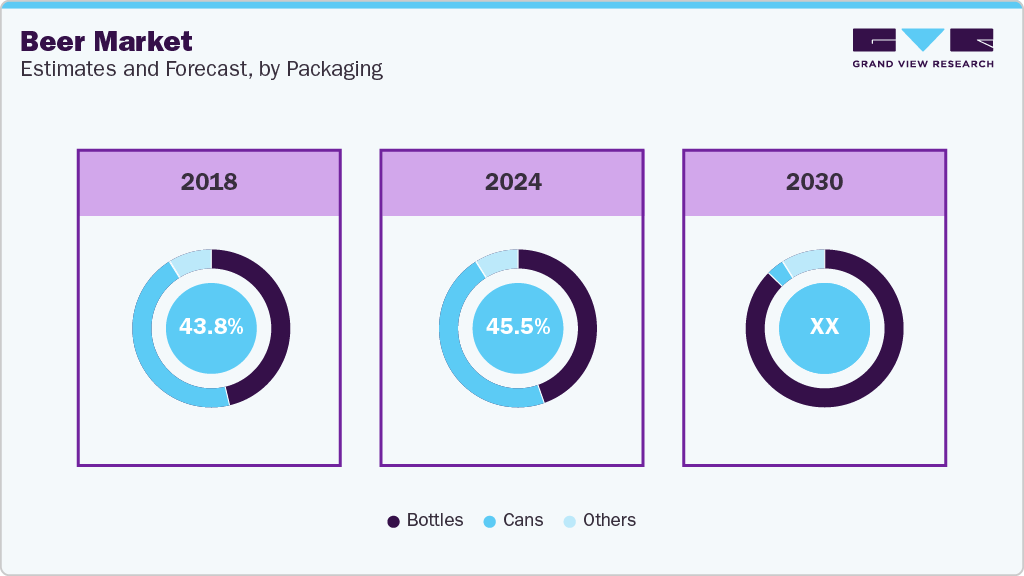
Task: Click the Beer Market title
Action: [x=106, y=41]
